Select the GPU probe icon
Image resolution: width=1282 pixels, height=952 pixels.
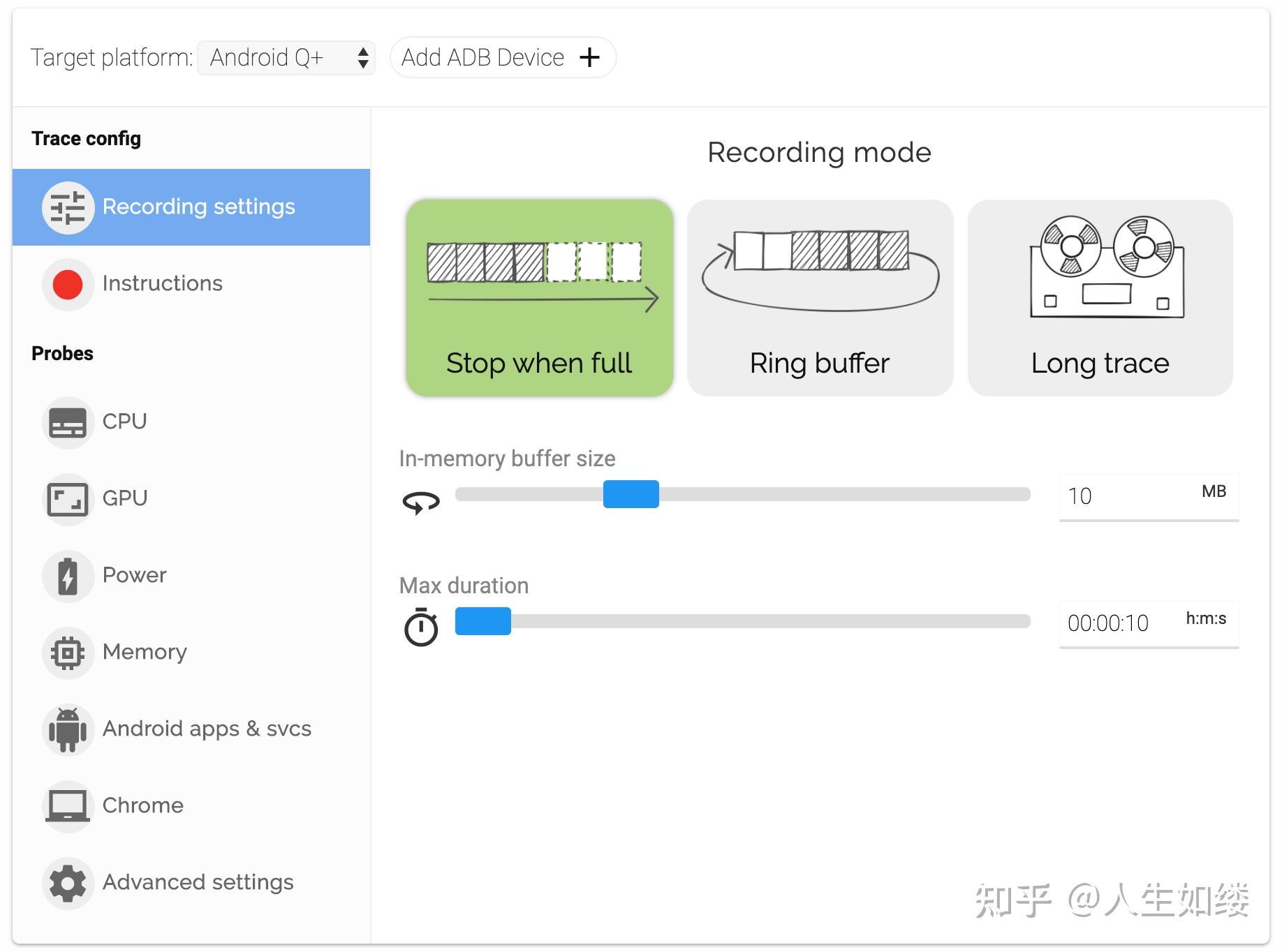pyautogui.click(x=68, y=498)
